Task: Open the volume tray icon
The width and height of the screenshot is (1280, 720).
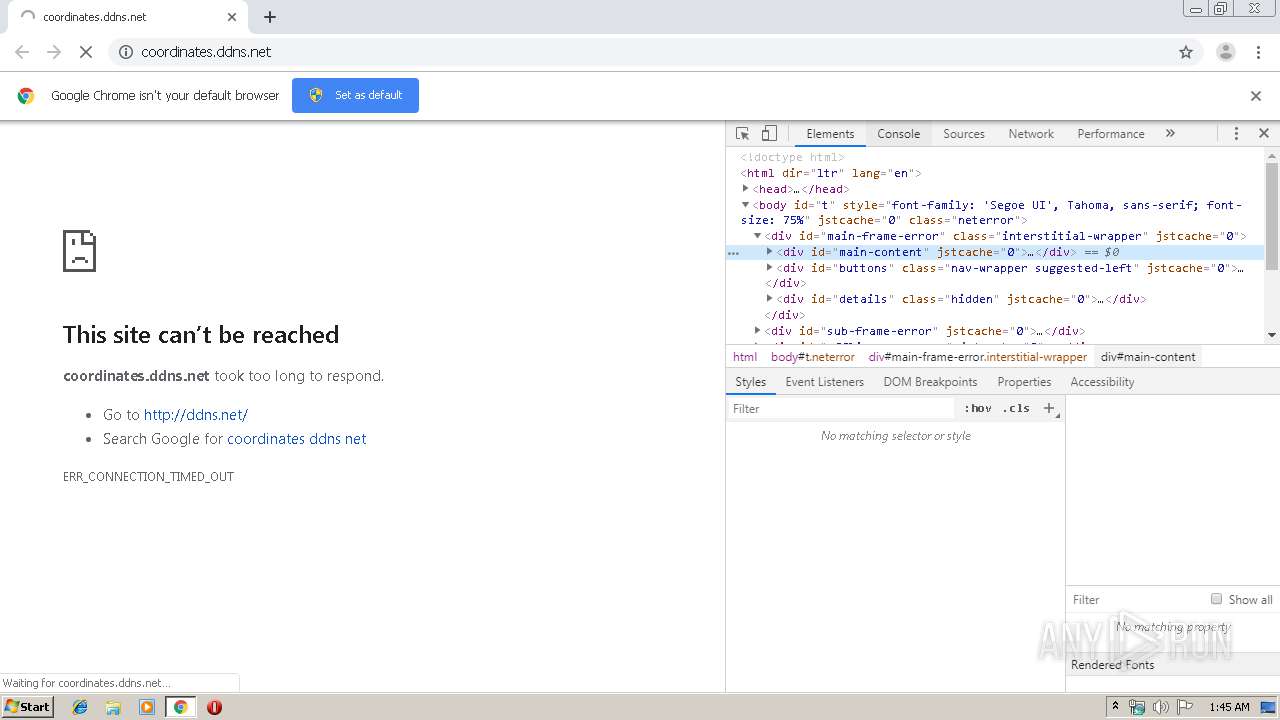Action: click(1161, 707)
